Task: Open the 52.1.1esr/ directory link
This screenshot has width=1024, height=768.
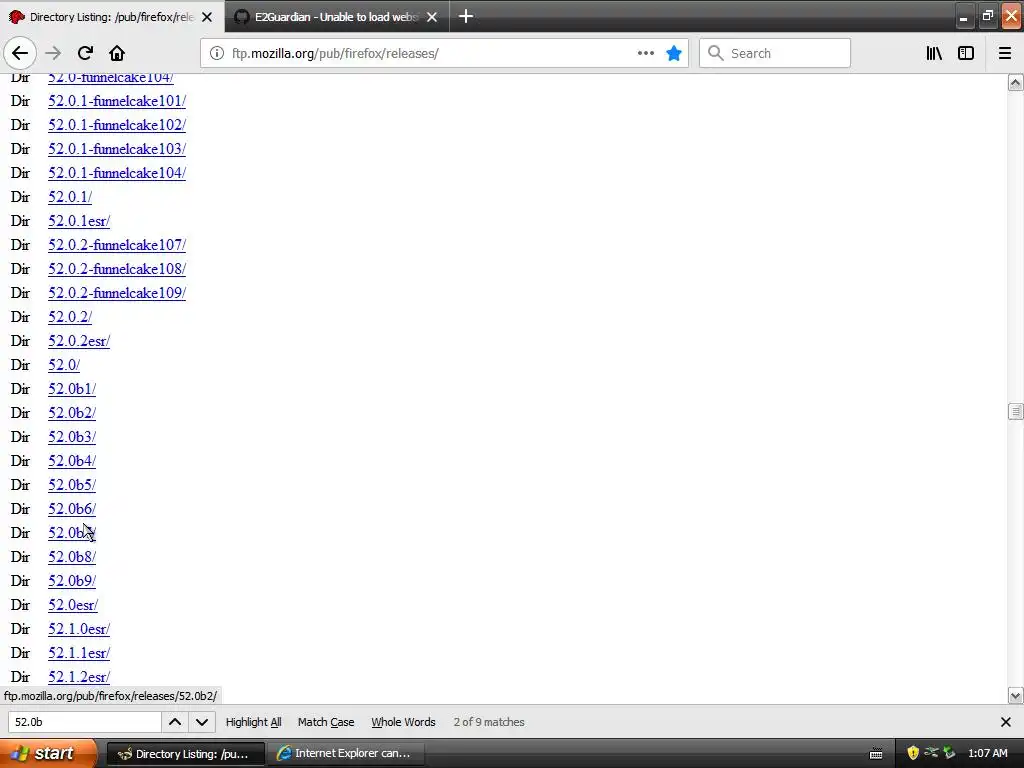Action: click(79, 653)
